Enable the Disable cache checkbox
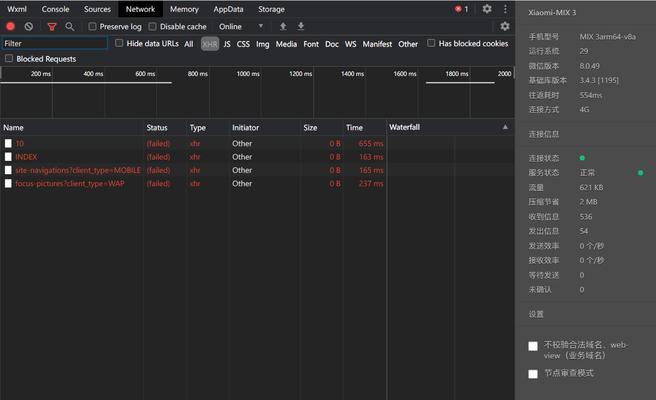The height and width of the screenshot is (400, 656). [152, 26]
